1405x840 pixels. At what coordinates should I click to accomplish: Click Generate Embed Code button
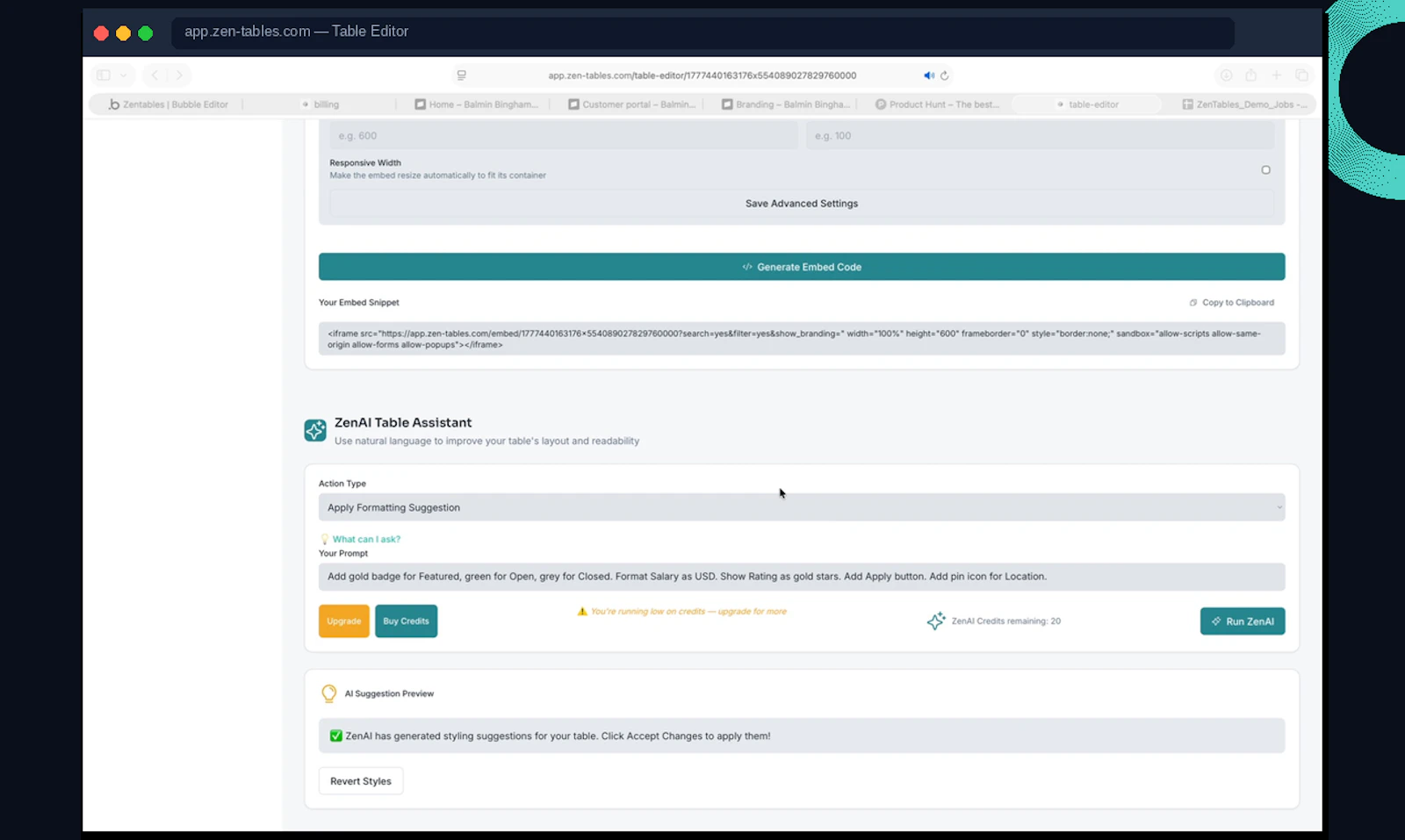(802, 267)
